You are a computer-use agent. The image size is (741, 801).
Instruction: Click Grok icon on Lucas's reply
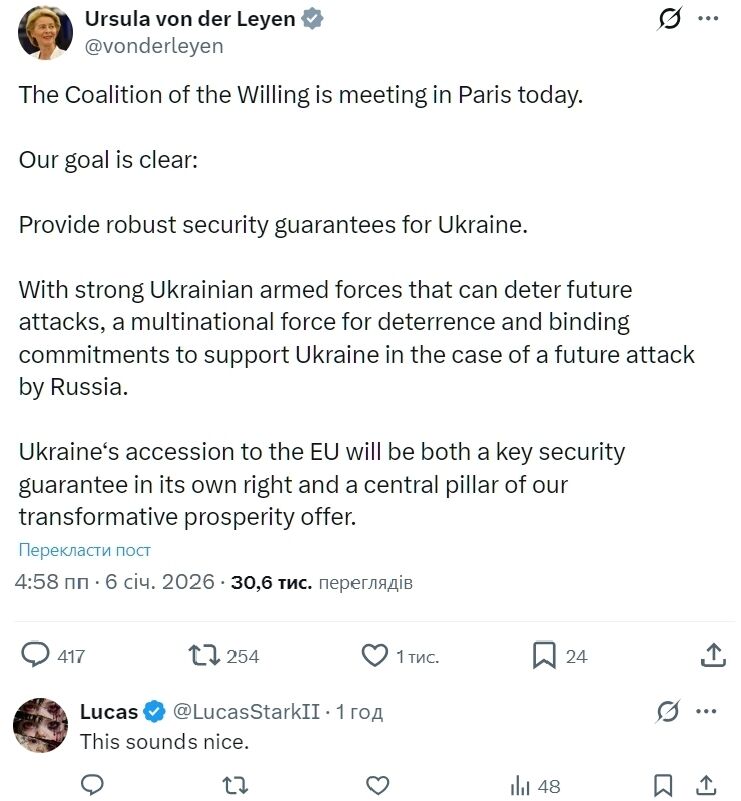666,712
